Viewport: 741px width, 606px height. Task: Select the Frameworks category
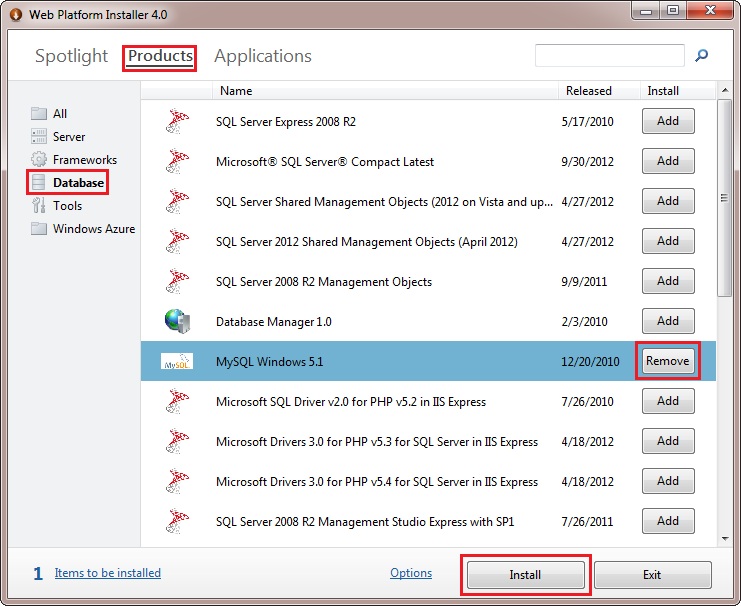pyautogui.click(x=85, y=160)
